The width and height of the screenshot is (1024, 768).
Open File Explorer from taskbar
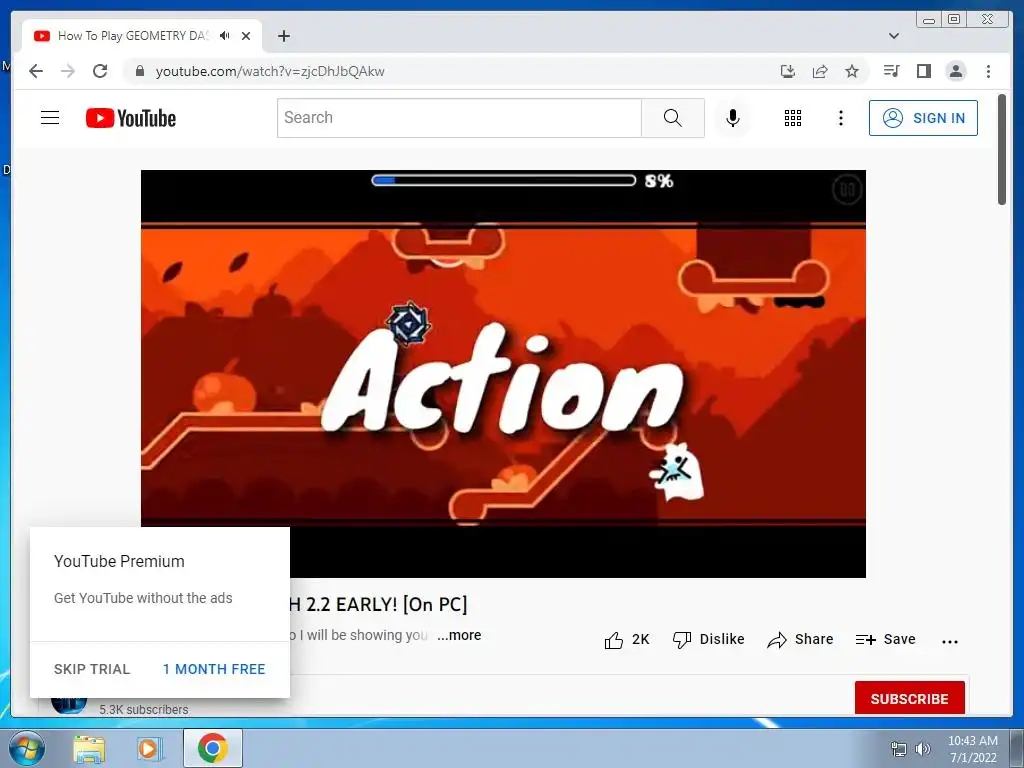(89, 748)
